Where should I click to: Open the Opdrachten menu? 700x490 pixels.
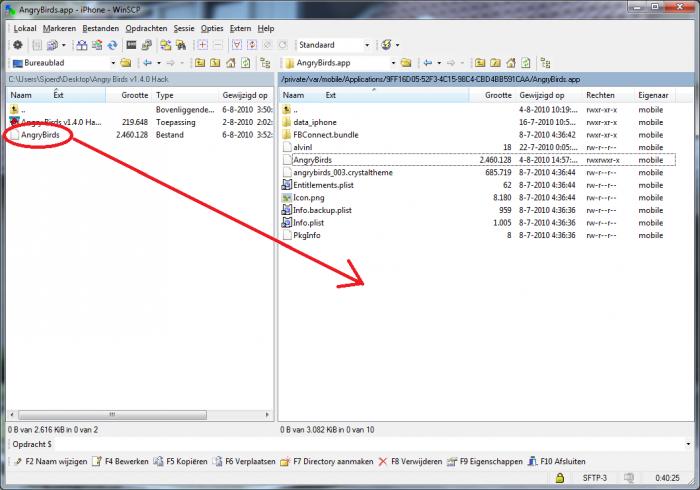tap(146, 28)
